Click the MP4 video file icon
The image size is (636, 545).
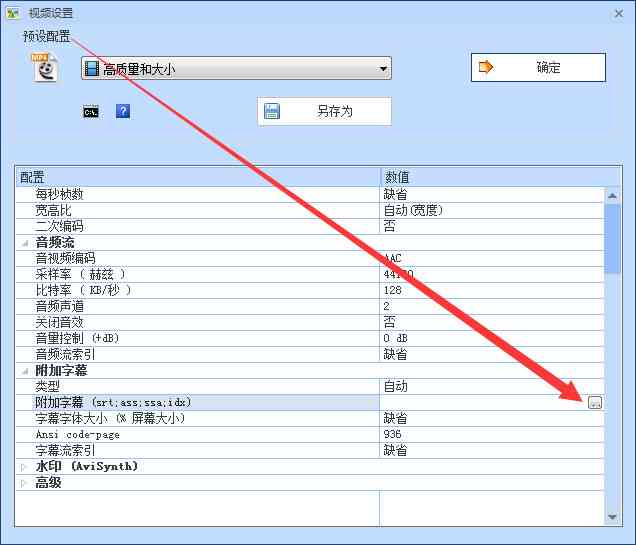45,68
